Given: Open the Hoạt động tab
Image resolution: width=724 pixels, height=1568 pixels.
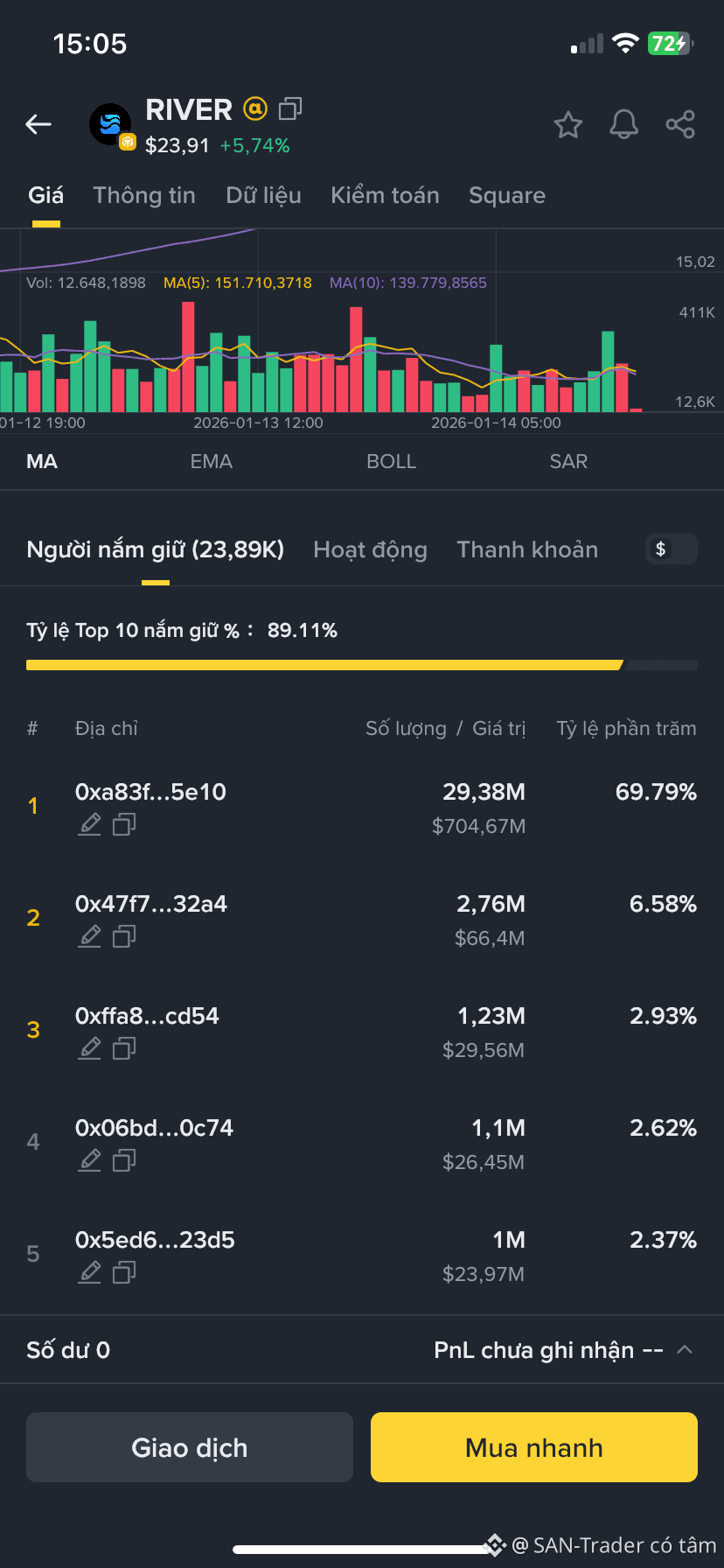Looking at the screenshot, I should pos(370,549).
